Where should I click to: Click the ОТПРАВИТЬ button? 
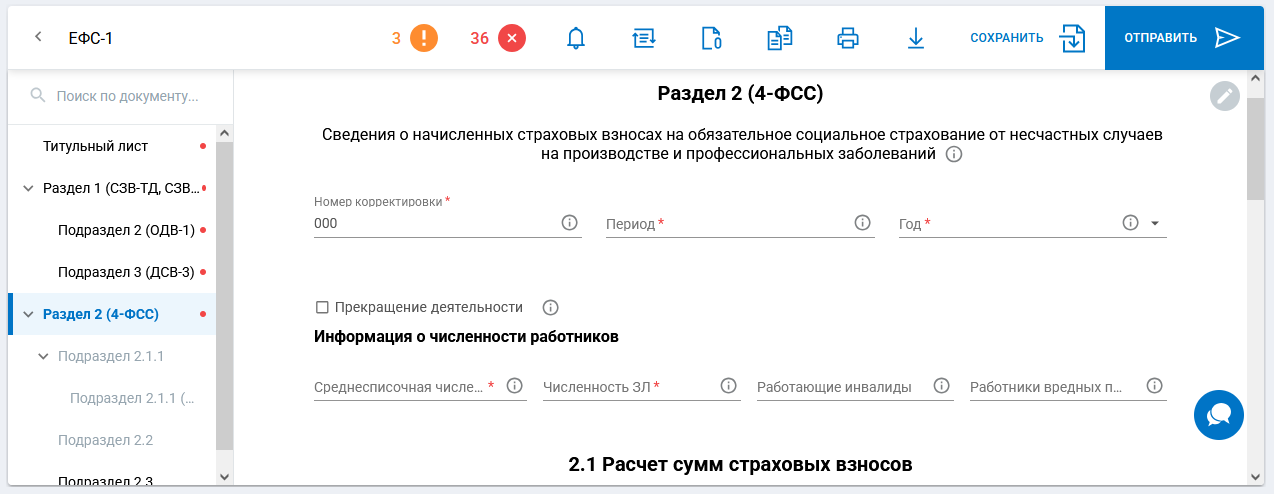click(1182, 38)
